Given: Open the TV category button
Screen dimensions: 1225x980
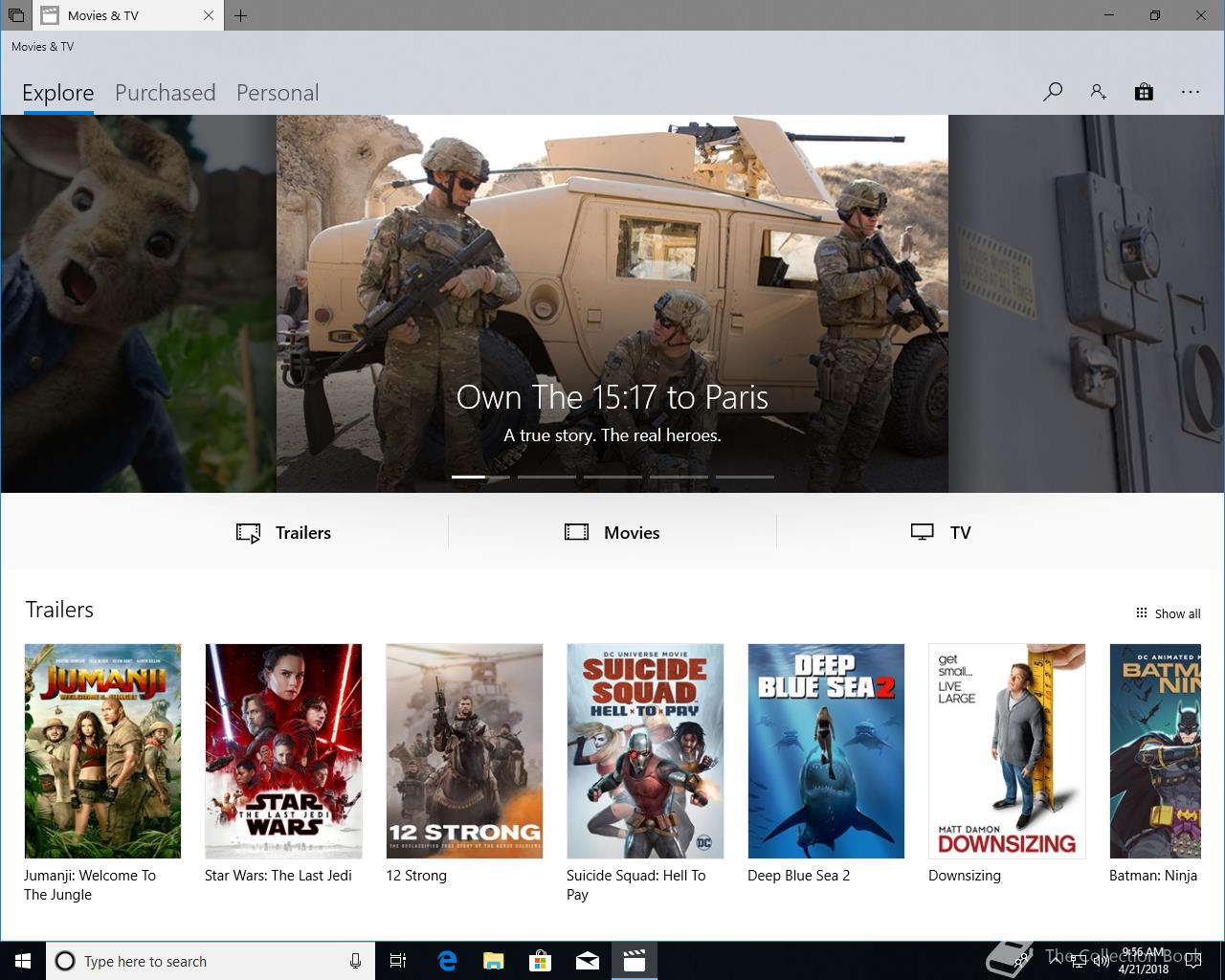Looking at the screenshot, I should tap(941, 533).
